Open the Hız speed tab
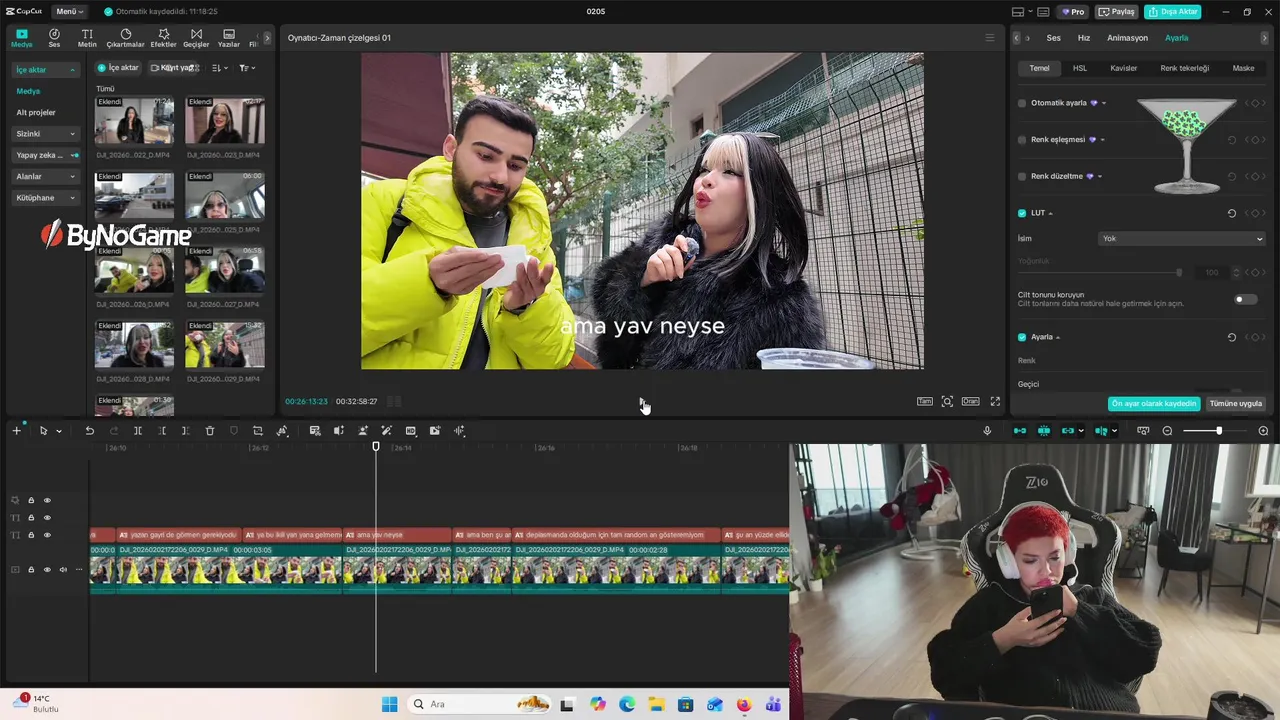 (1083, 38)
